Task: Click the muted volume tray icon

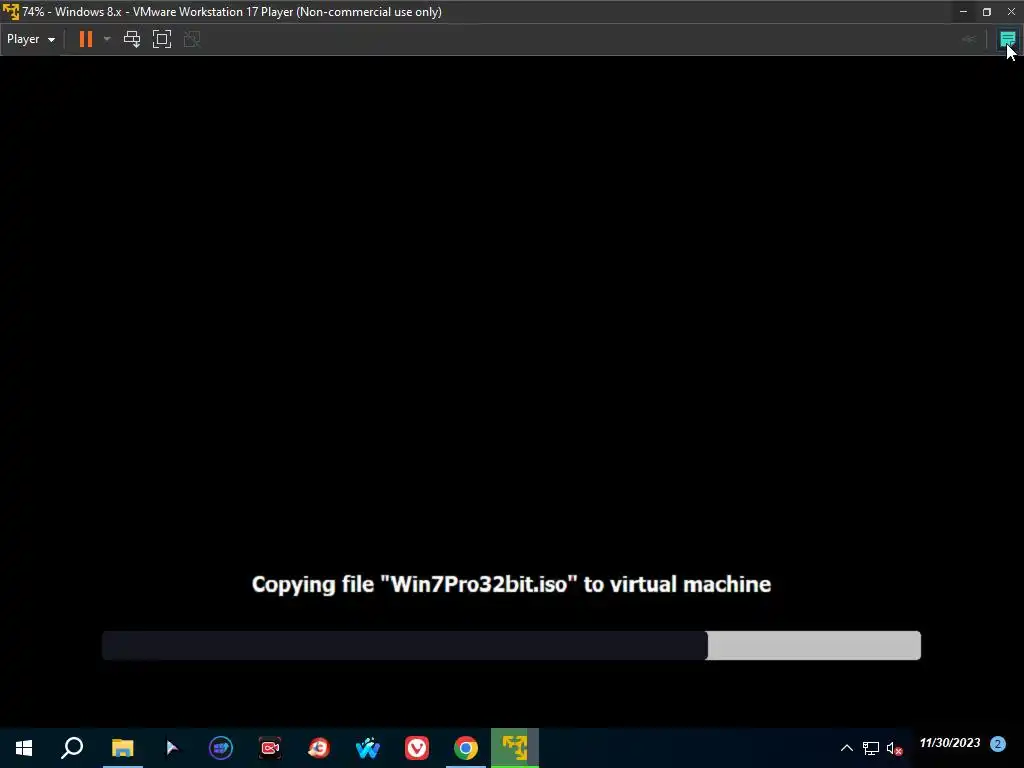Action: pos(894,748)
